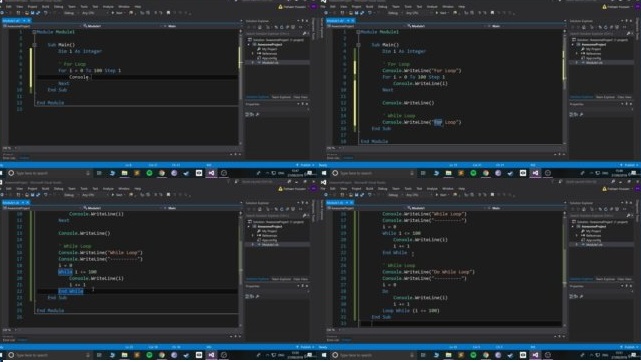Screen dimensions: 641x362
Task: Expand References node in bottom-right Solution Explorer
Action: point(576,236)
